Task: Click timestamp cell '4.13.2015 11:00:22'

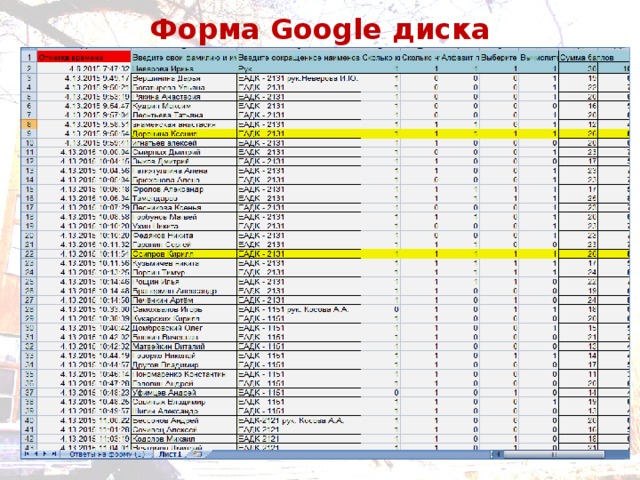Action: (x=84, y=420)
